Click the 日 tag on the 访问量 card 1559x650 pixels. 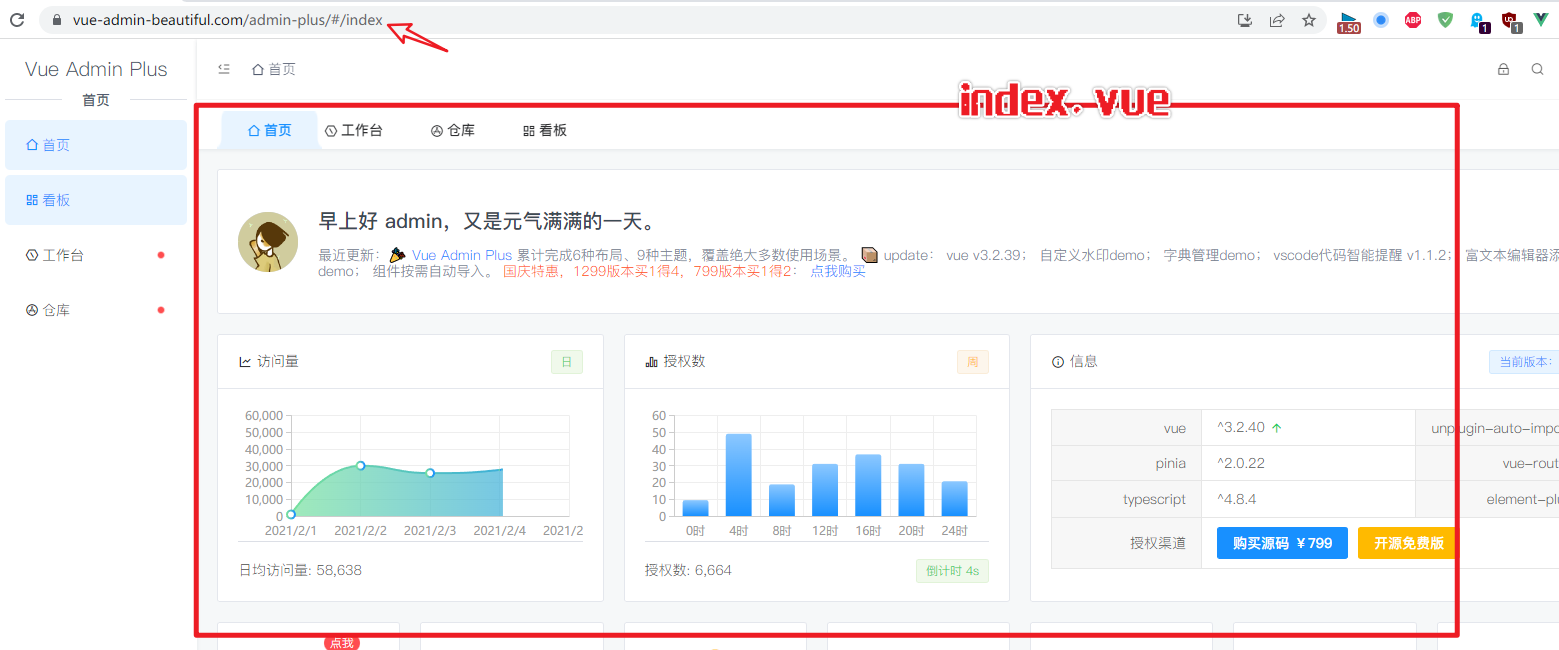pos(567,362)
